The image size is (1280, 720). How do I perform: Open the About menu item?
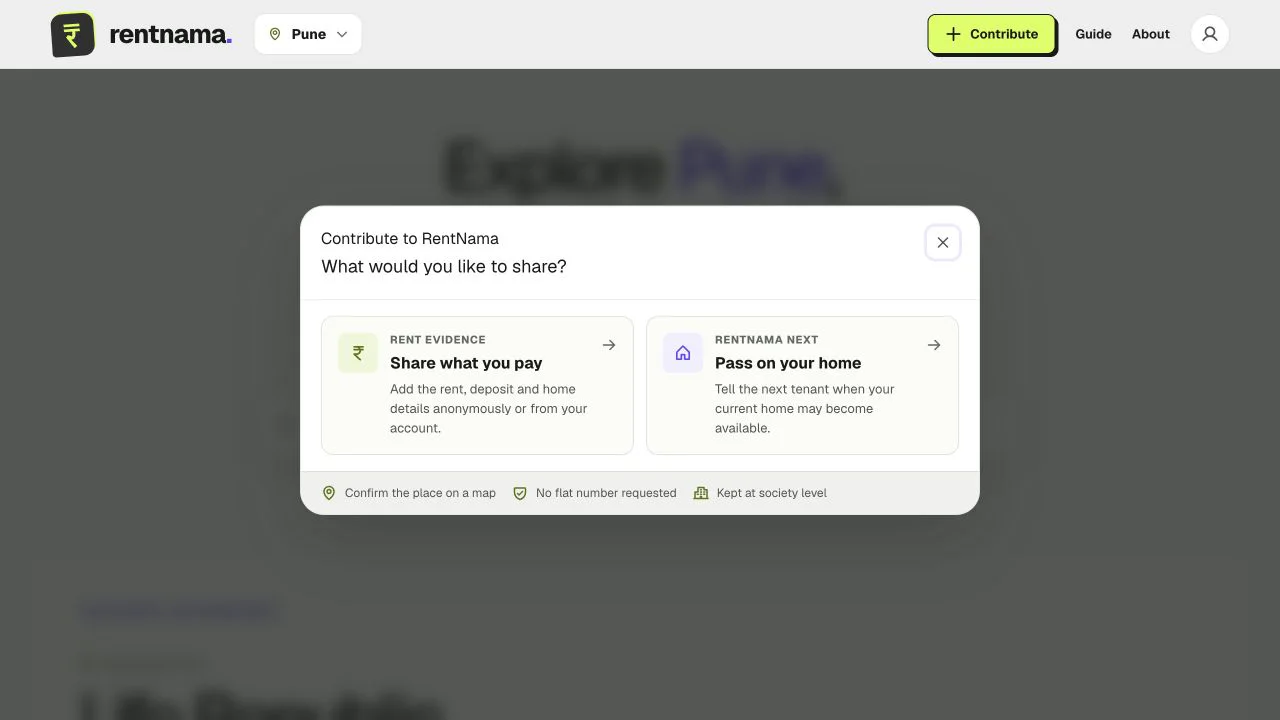coord(1151,34)
